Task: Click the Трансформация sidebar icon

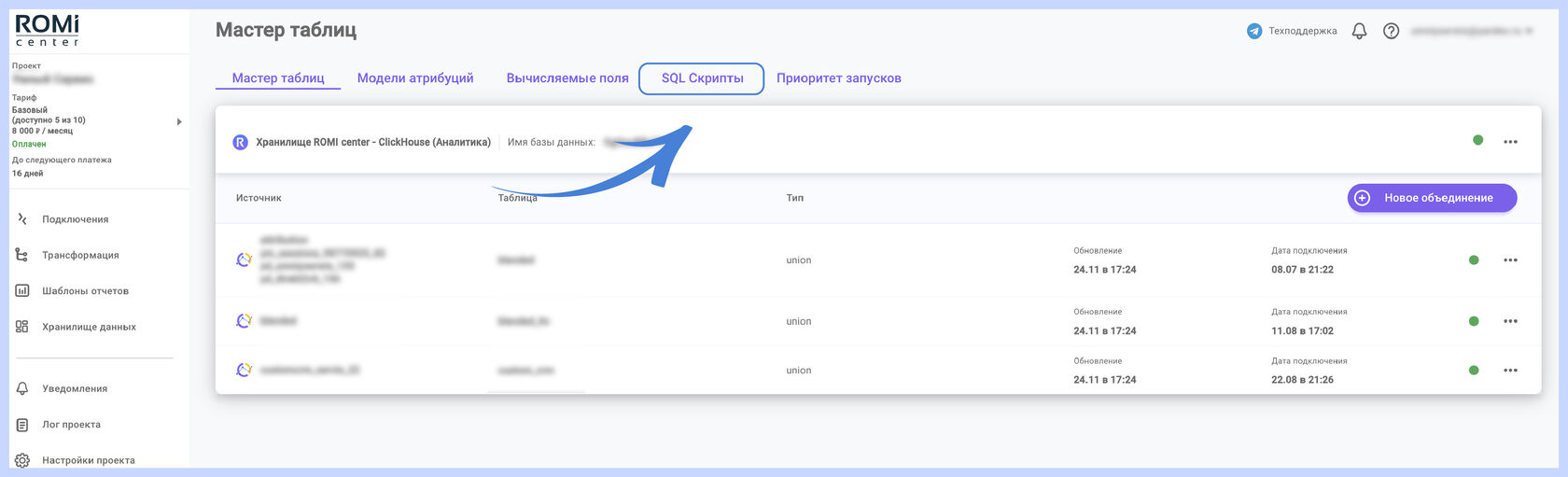Action: tap(22, 255)
